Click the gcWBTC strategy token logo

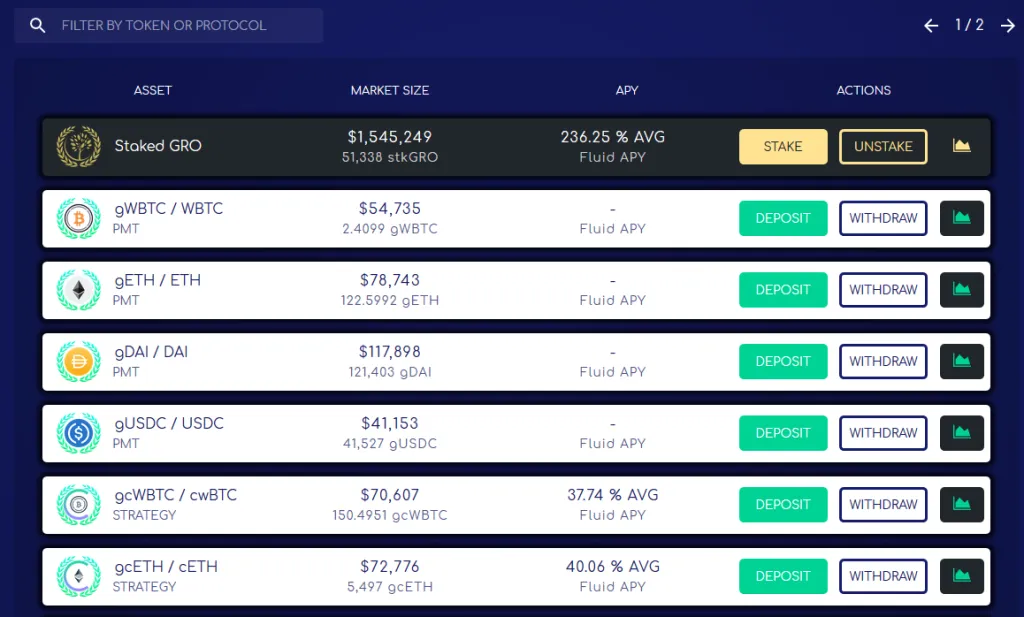pos(78,505)
